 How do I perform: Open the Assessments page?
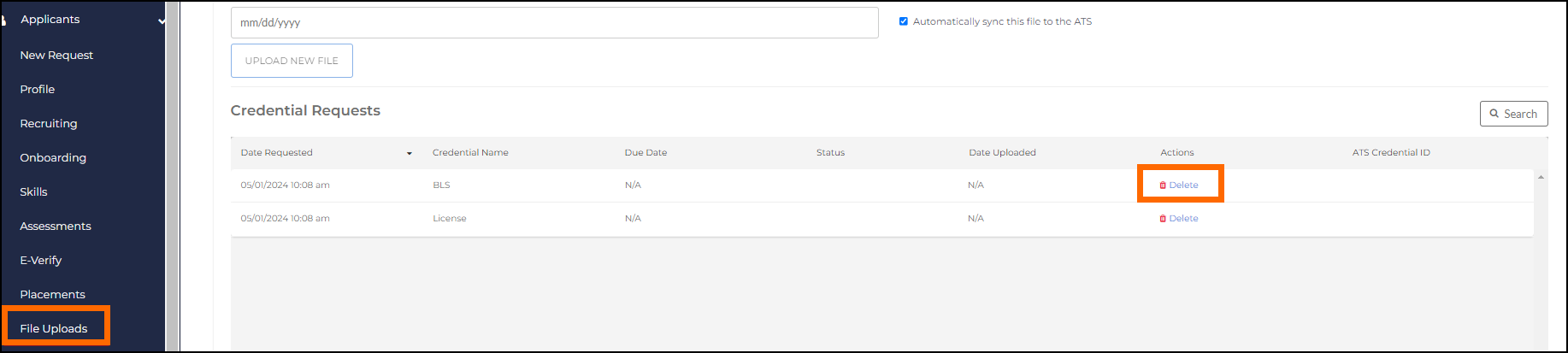pyautogui.click(x=56, y=226)
